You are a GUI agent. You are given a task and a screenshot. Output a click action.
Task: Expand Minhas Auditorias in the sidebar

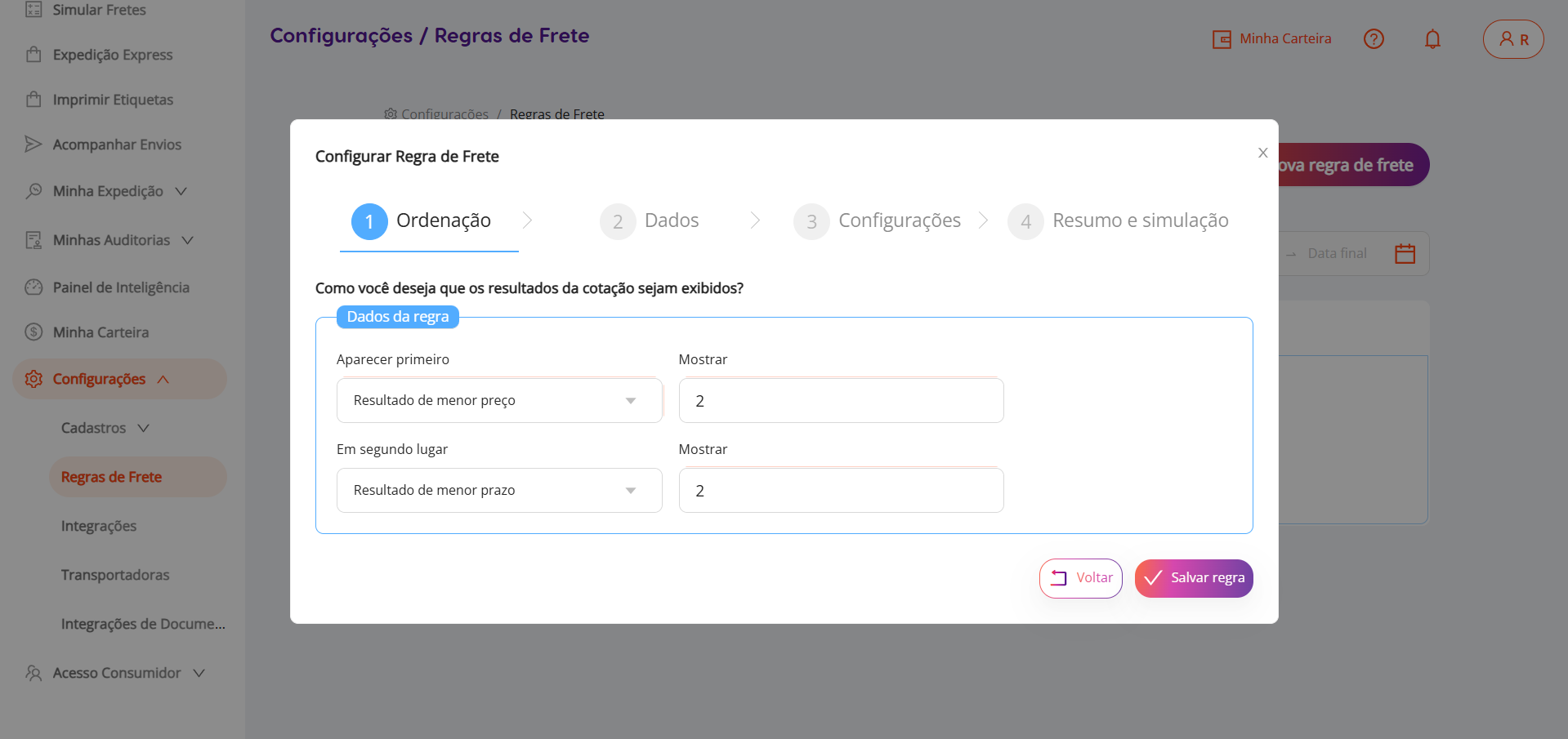[x=112, y=240]
